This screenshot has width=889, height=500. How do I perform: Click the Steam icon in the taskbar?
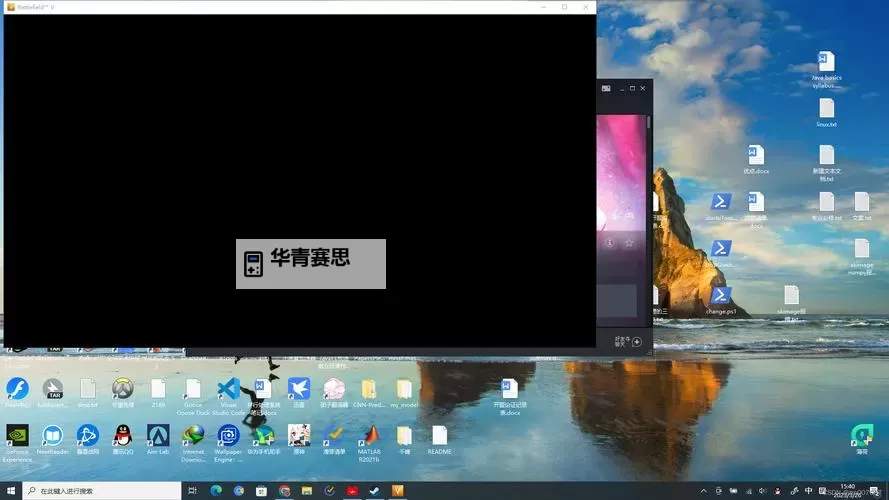point(375,491)
